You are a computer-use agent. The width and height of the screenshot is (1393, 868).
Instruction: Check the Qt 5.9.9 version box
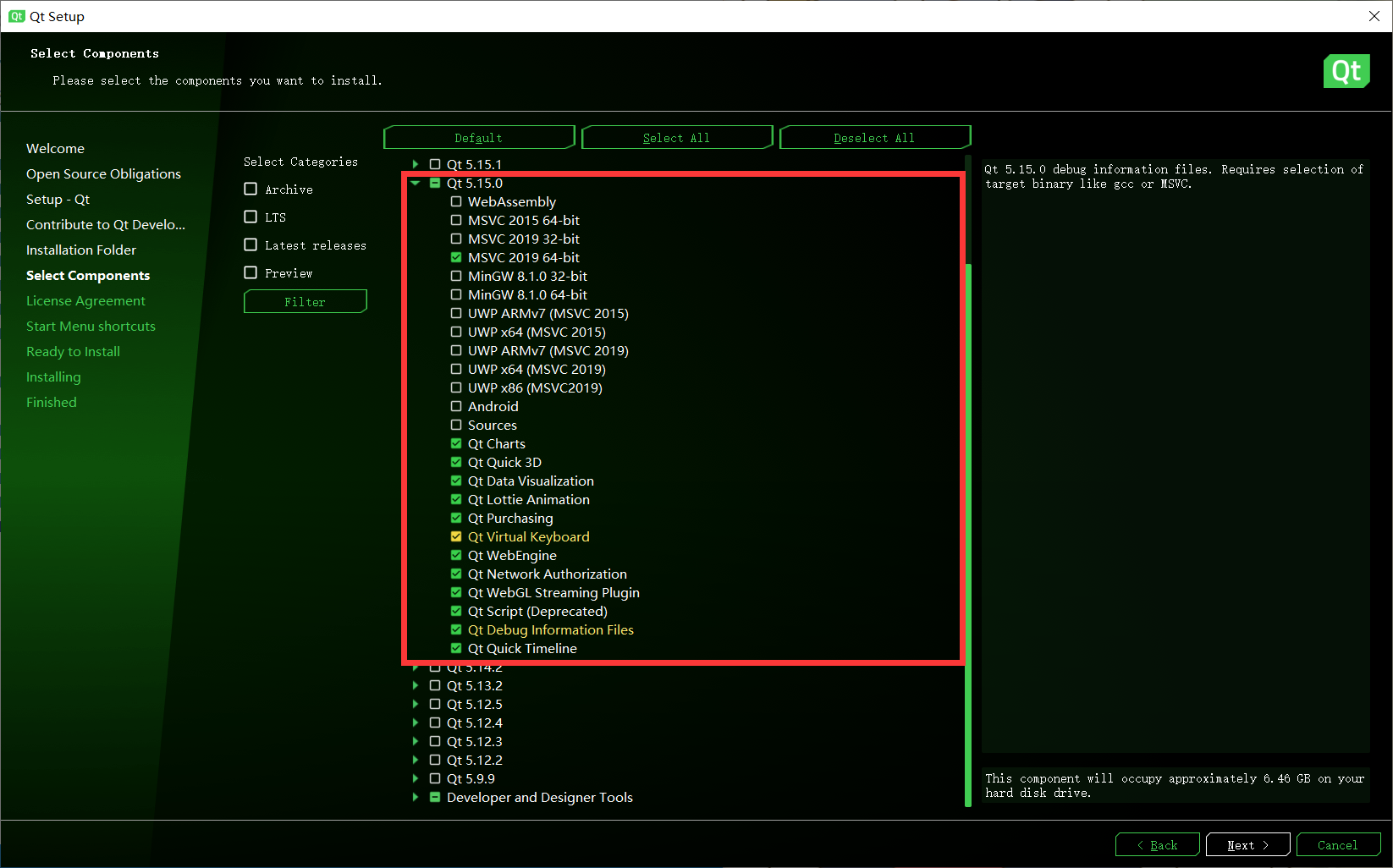(435, 778)
